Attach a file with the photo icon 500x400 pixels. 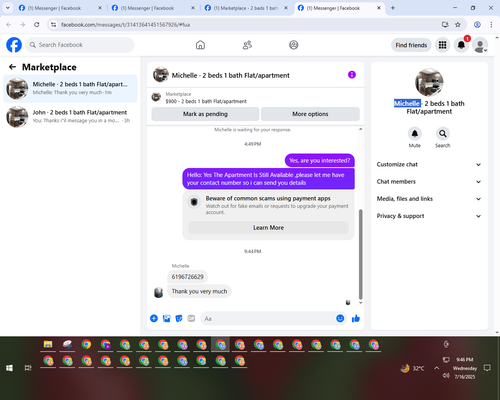(x=166, y=318)
